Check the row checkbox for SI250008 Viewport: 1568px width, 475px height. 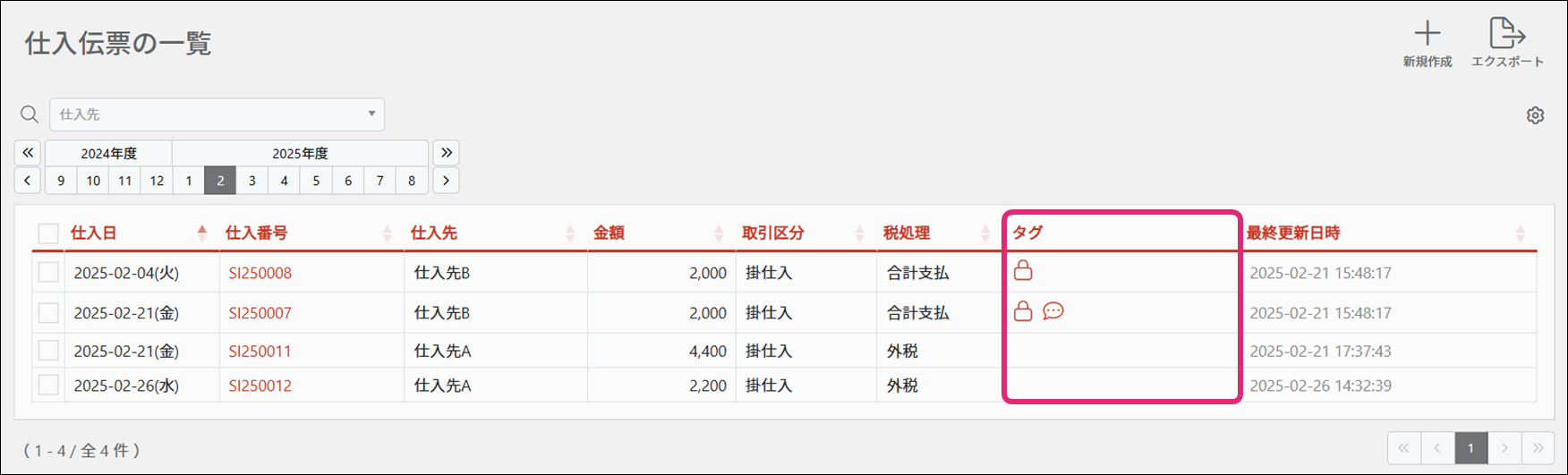click(x=48, y=273)
